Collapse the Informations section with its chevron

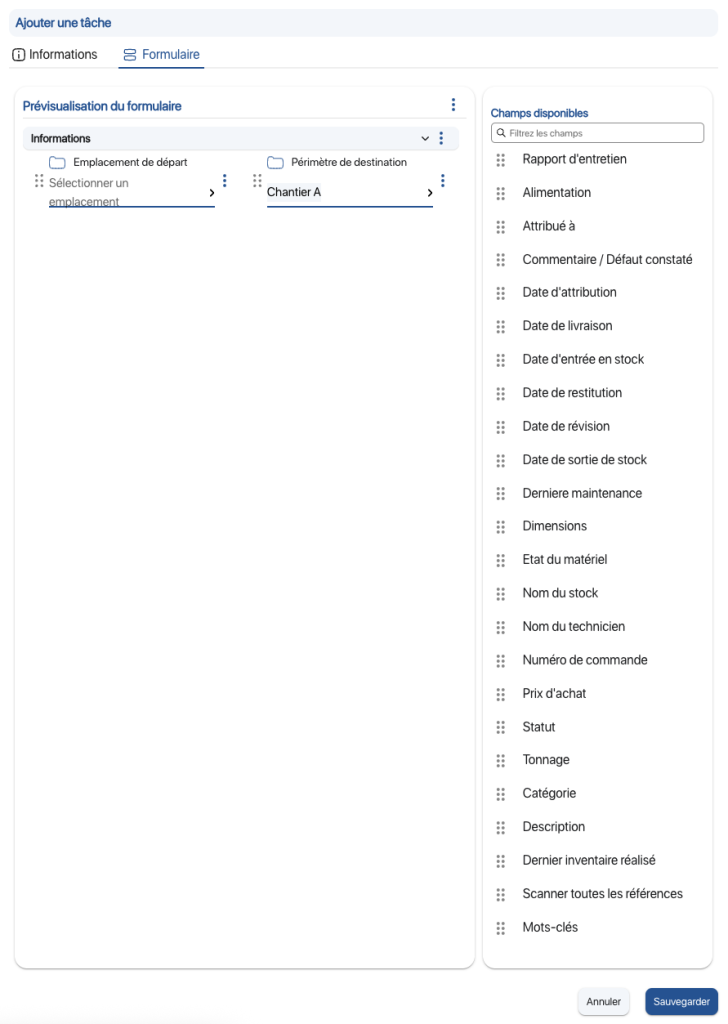click(x=424, y=138)
